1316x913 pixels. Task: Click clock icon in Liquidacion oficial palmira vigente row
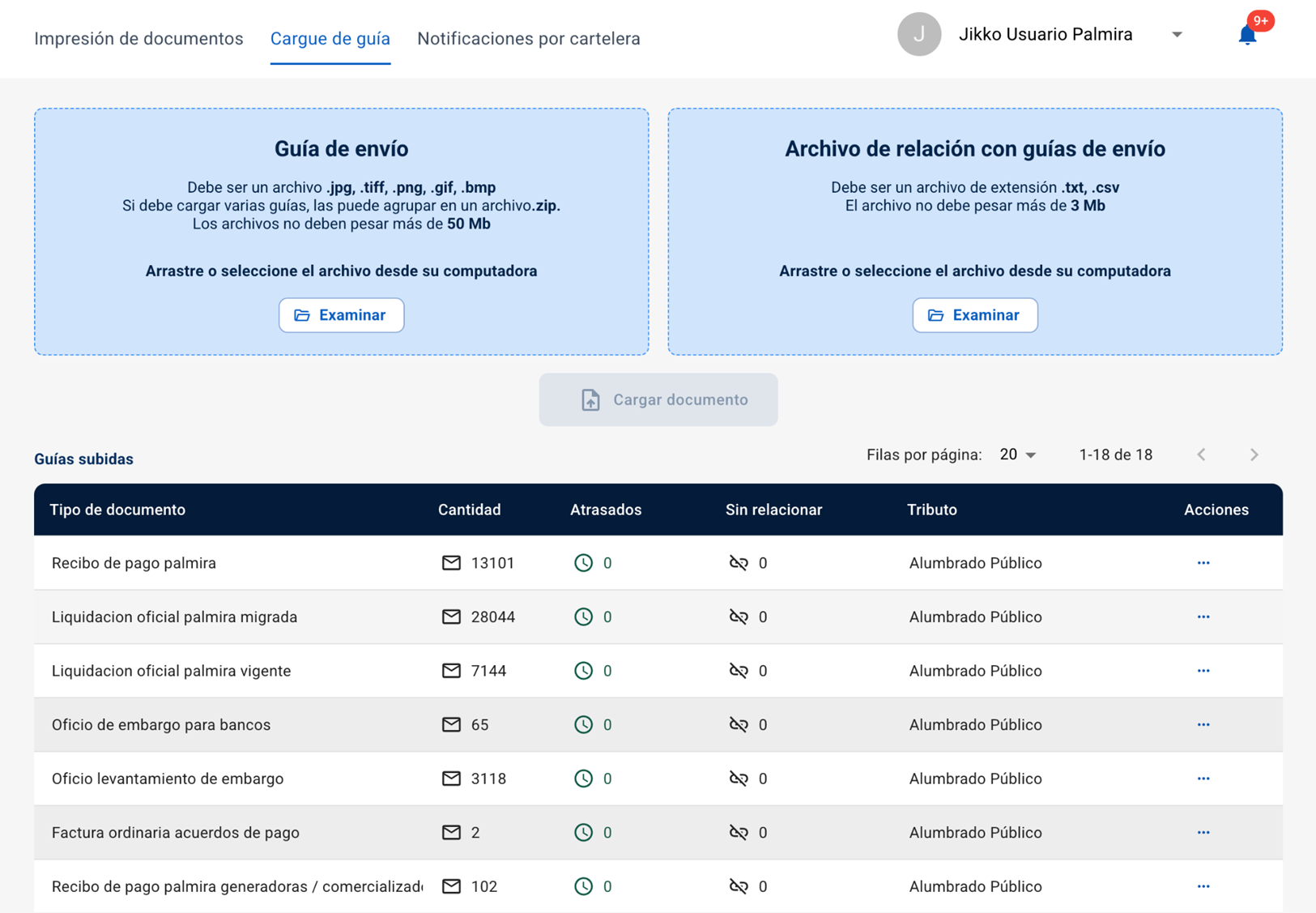point(583,671)
